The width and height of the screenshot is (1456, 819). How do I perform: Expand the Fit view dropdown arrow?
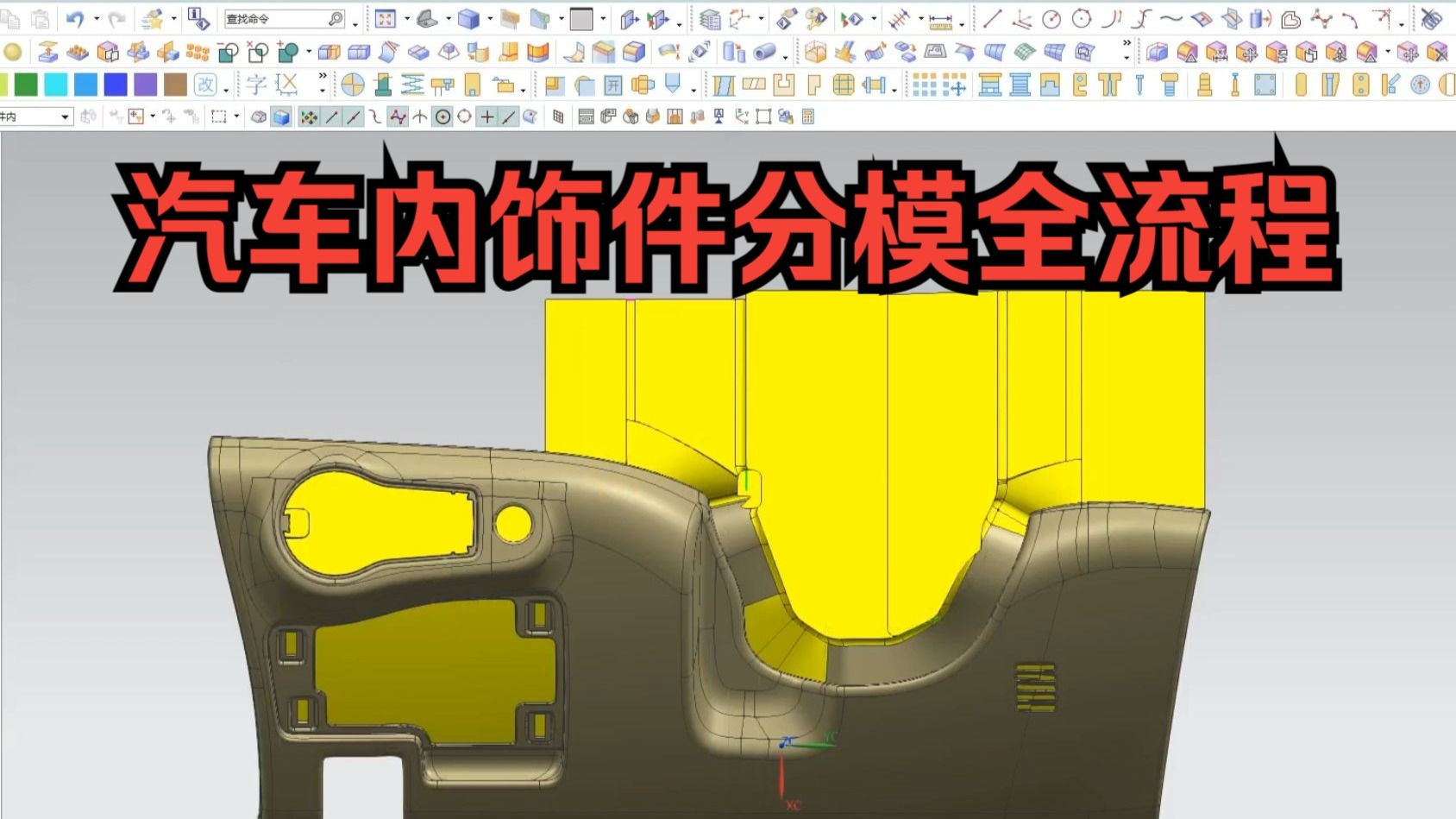click(x=407, y=18)
